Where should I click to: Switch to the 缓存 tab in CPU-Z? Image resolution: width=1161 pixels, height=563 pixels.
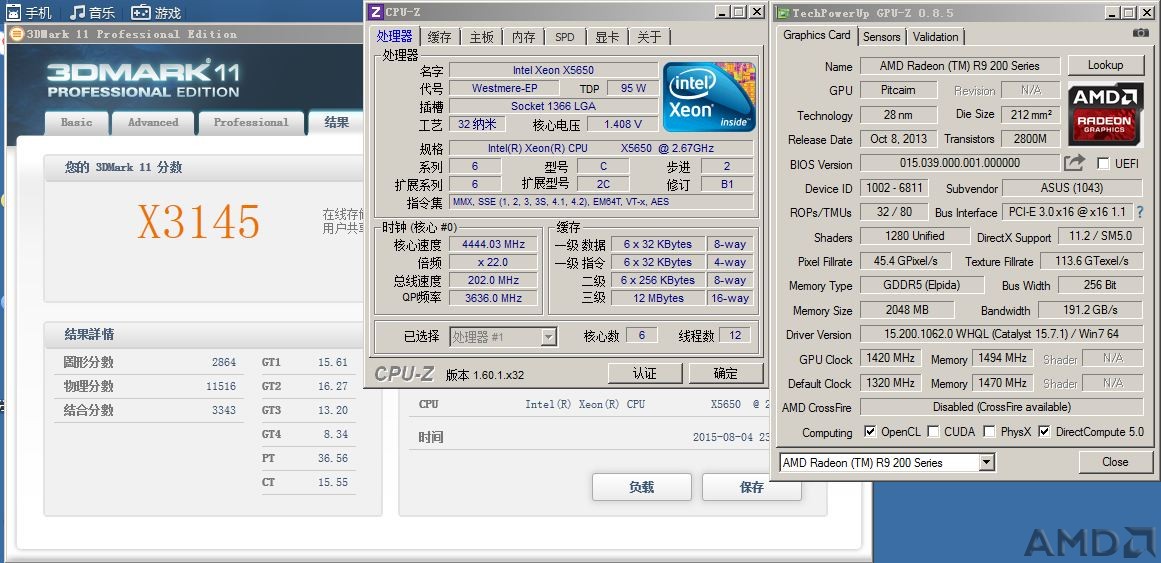tap(440, 37)
